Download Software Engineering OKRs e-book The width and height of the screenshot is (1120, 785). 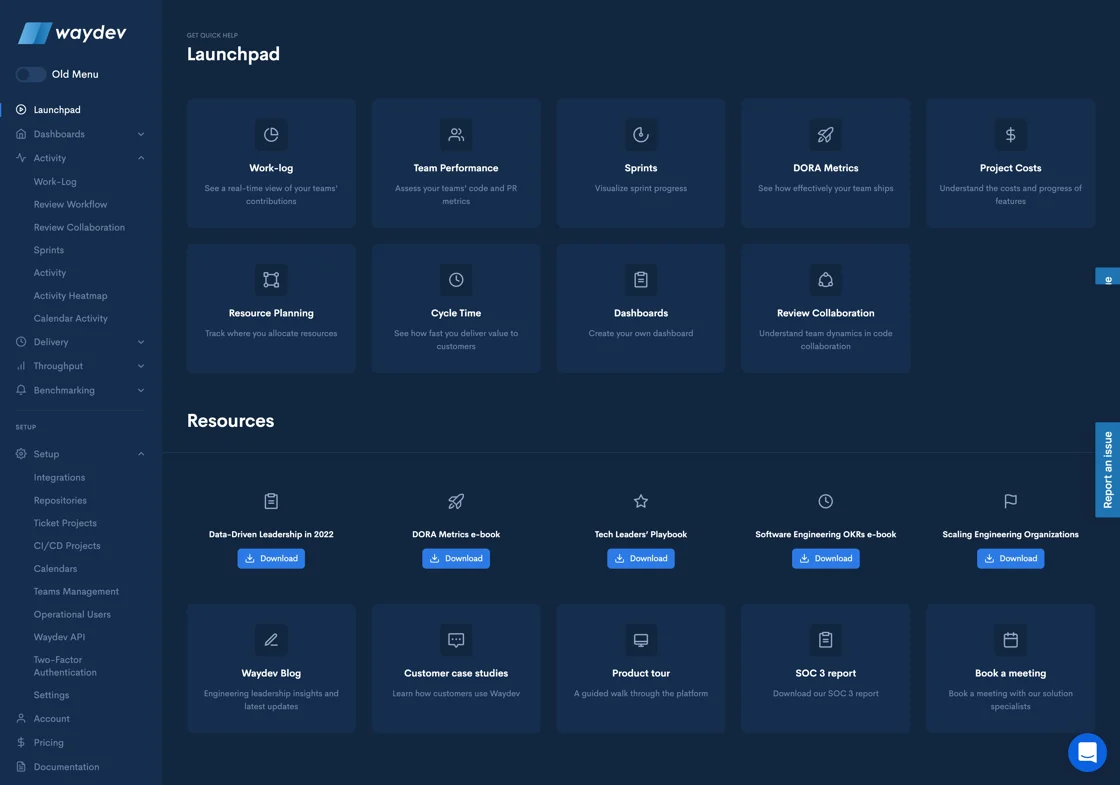(825, 559)
